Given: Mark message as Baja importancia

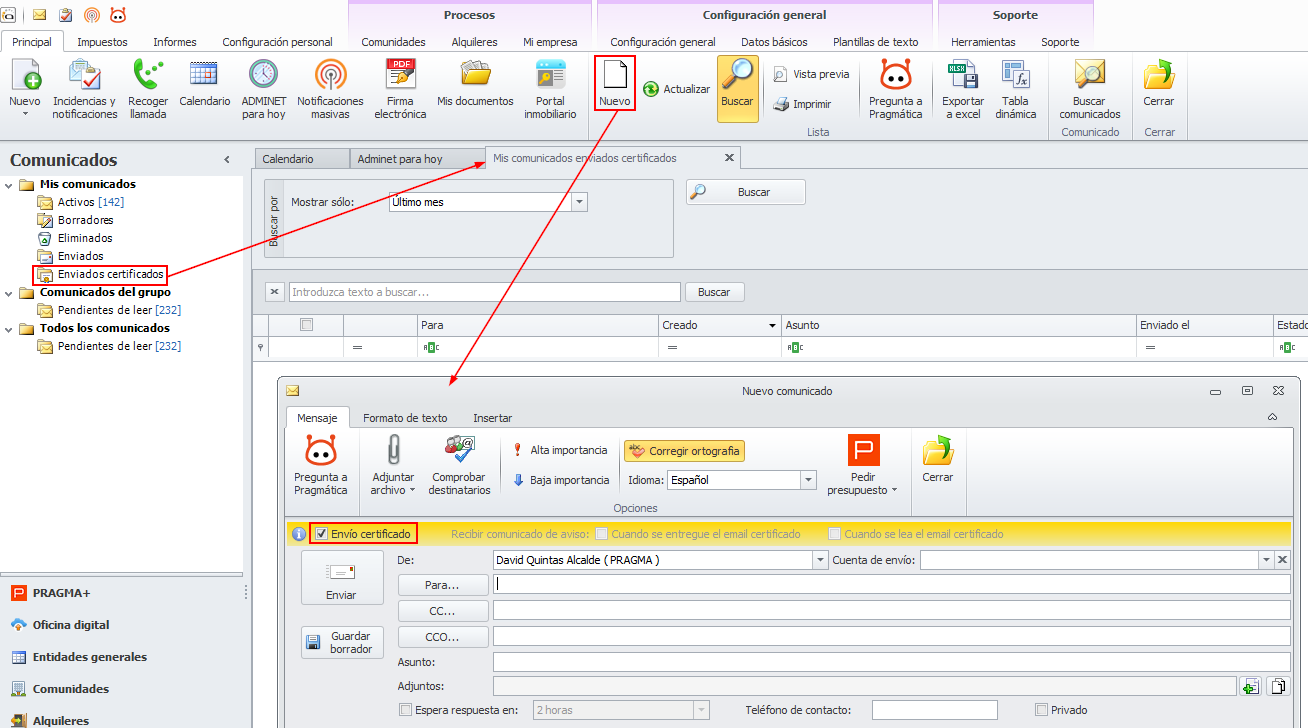Looking at the screenshot, I should click(560, 480).
